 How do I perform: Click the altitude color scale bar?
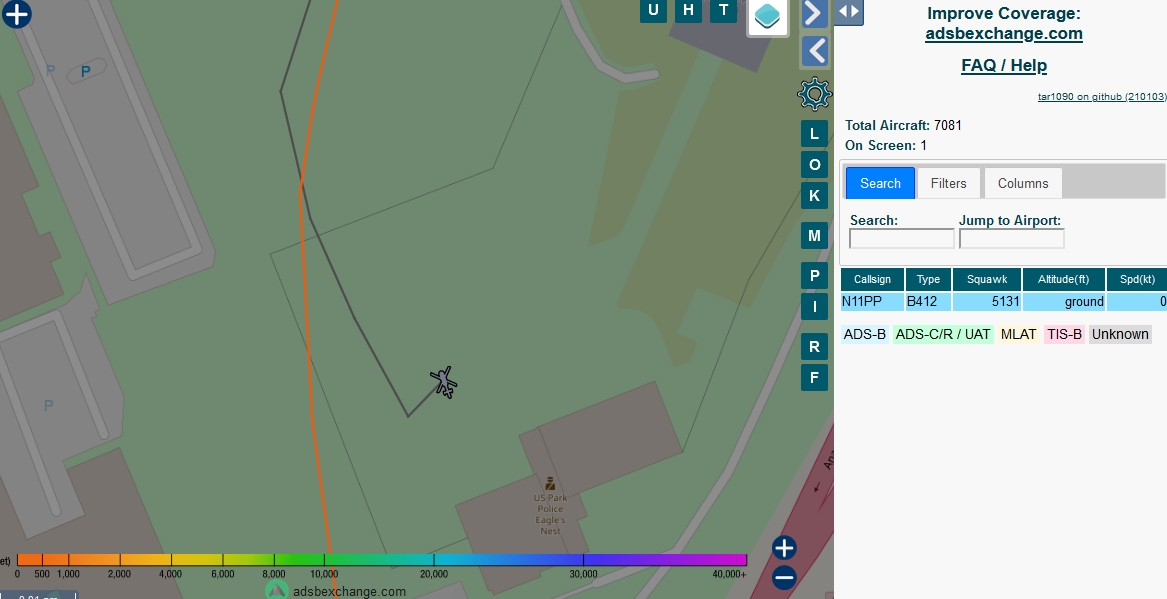[x=381, y=560]
